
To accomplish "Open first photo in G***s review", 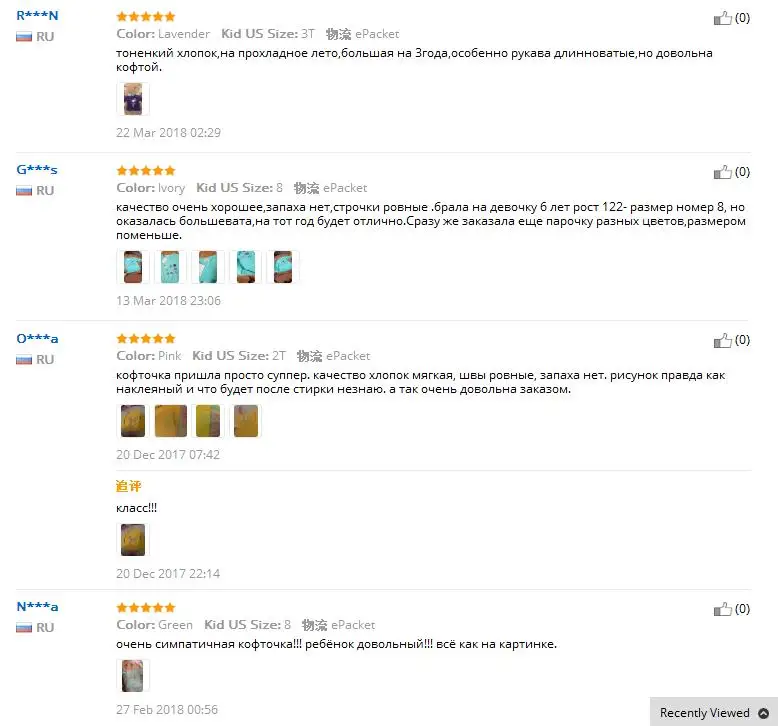I will (133, 267).
